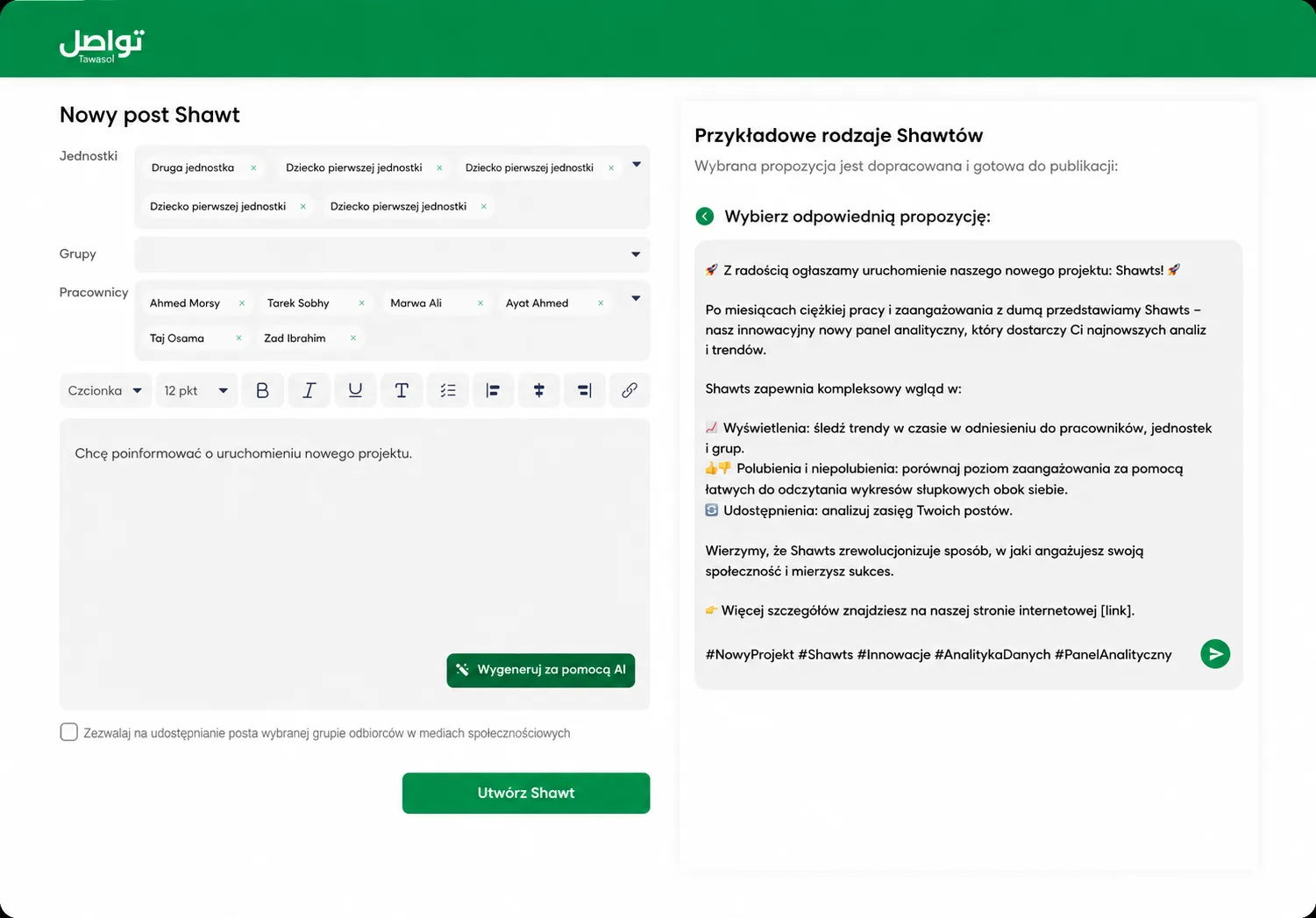1316x918 pixels.
Task: Select the 'Nowy post Shawt' heading
Action: click(150, 115)
